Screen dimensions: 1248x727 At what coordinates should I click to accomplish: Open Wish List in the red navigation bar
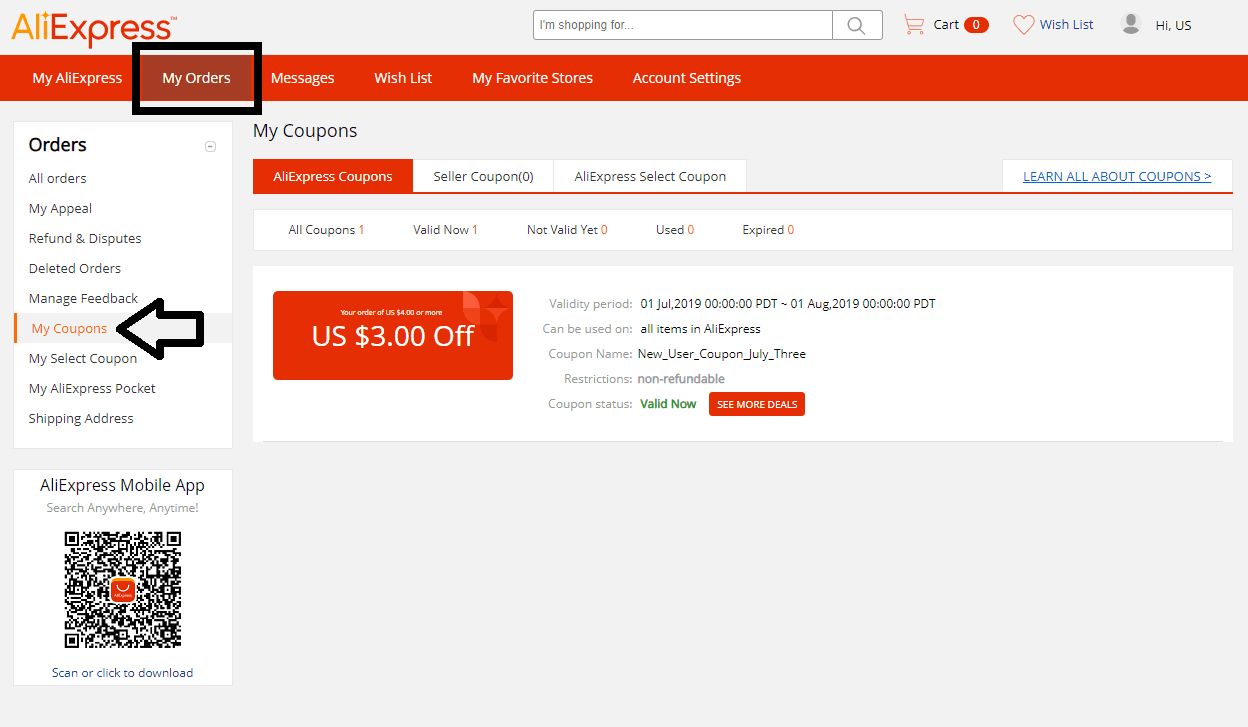[x=403, y=78]
